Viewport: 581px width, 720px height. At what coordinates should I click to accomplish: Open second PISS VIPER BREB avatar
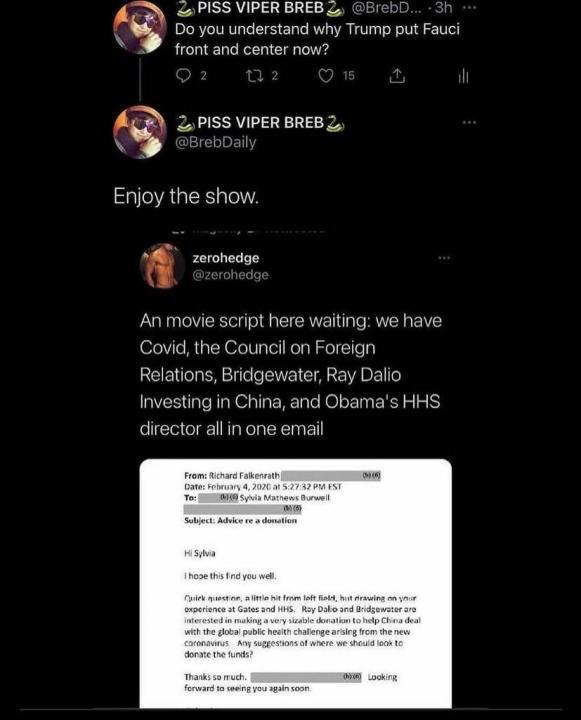(140, 132)
